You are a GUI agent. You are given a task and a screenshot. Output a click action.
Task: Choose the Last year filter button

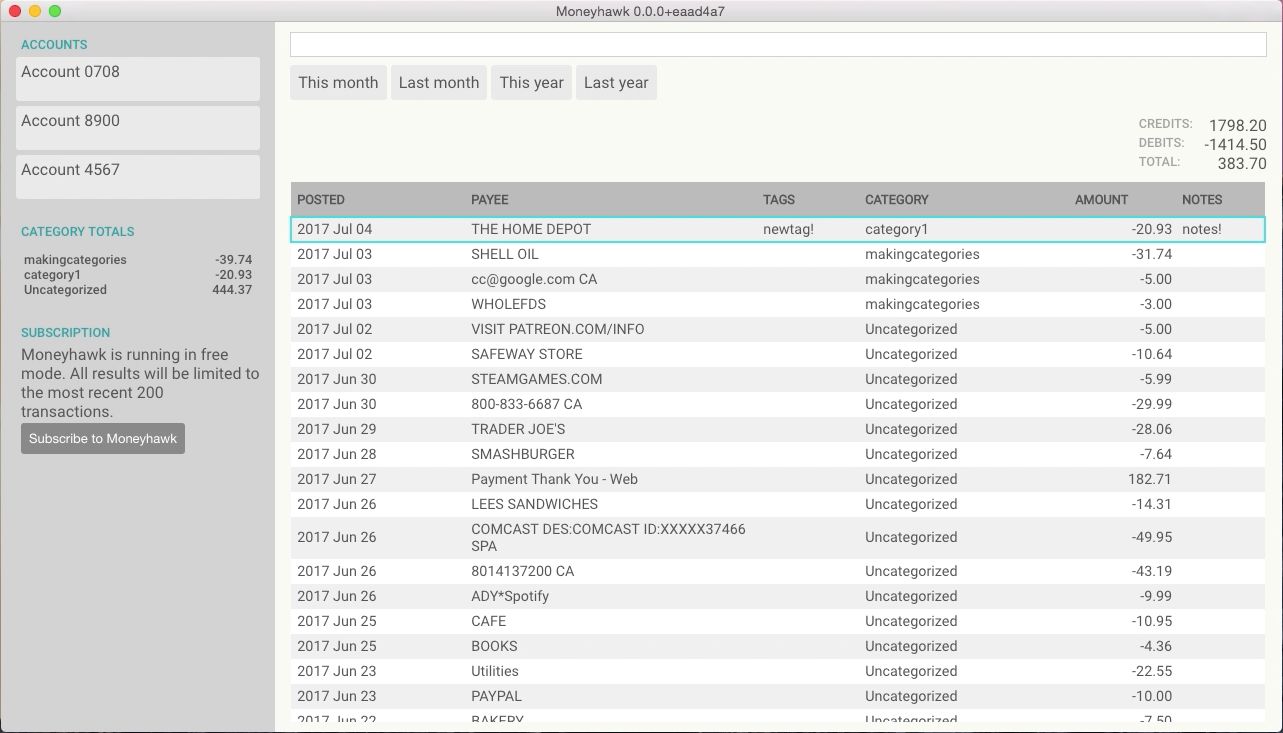click(616, 83)
